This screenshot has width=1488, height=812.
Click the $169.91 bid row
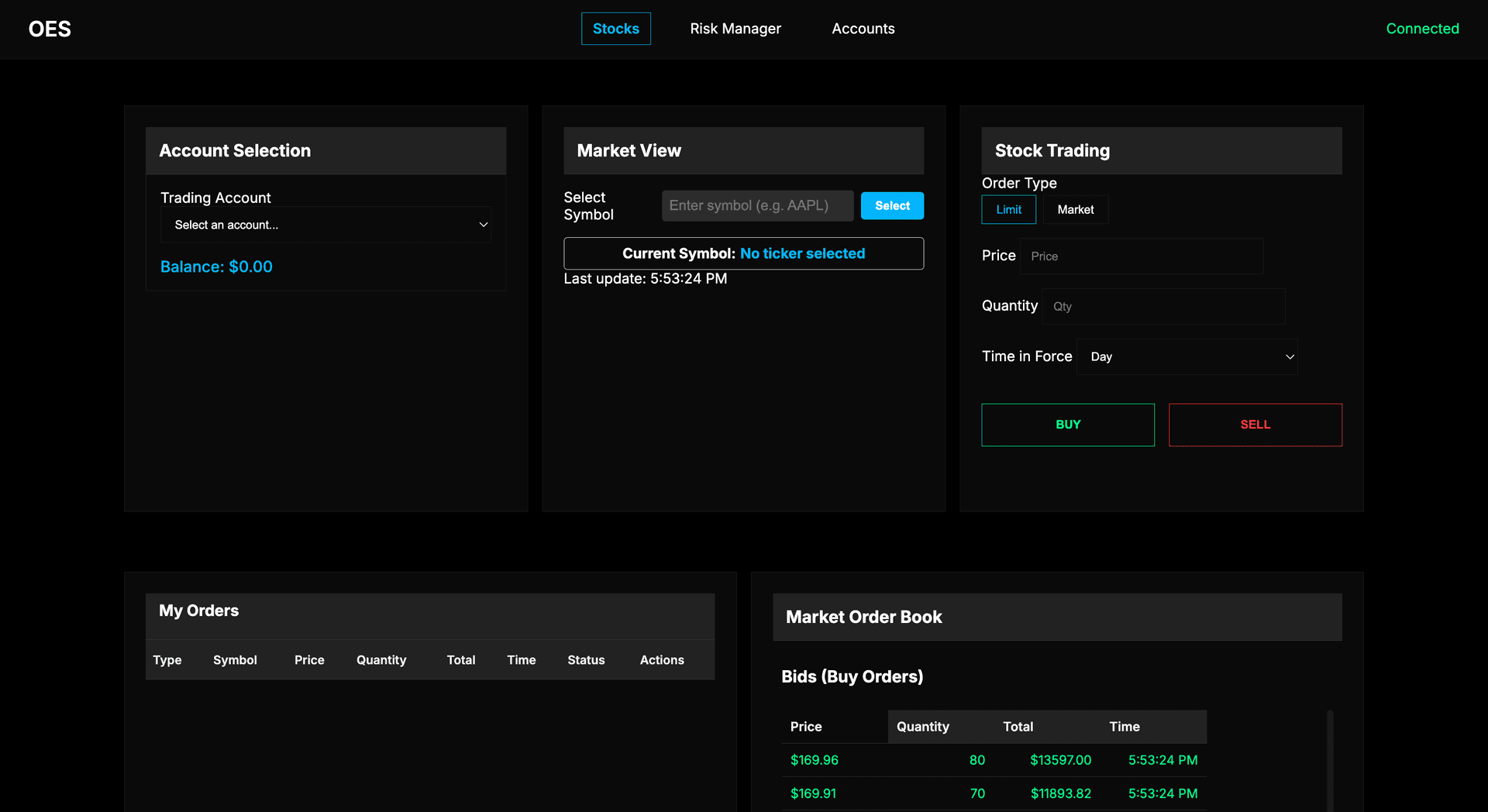tap(813, 793)
